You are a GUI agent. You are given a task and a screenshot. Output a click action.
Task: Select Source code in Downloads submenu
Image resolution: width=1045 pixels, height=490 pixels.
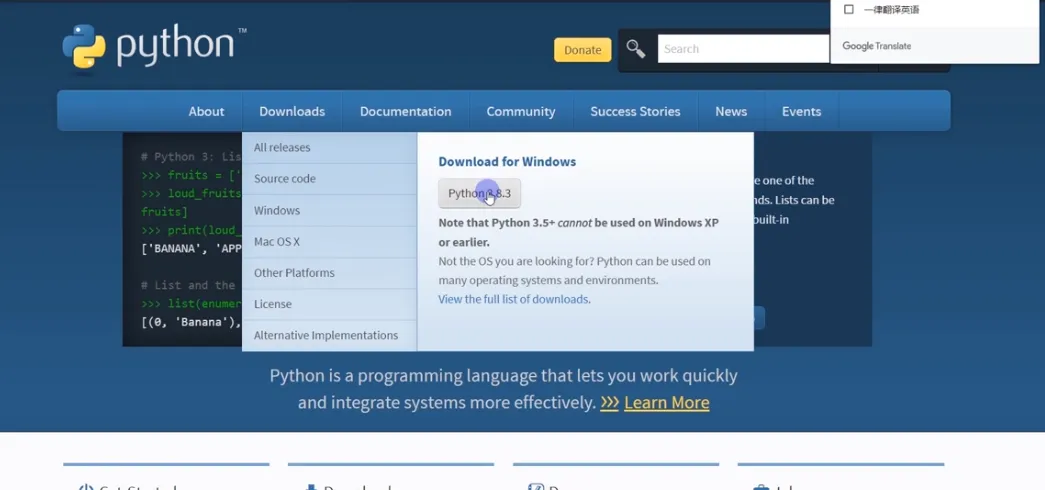click(329, 179)
